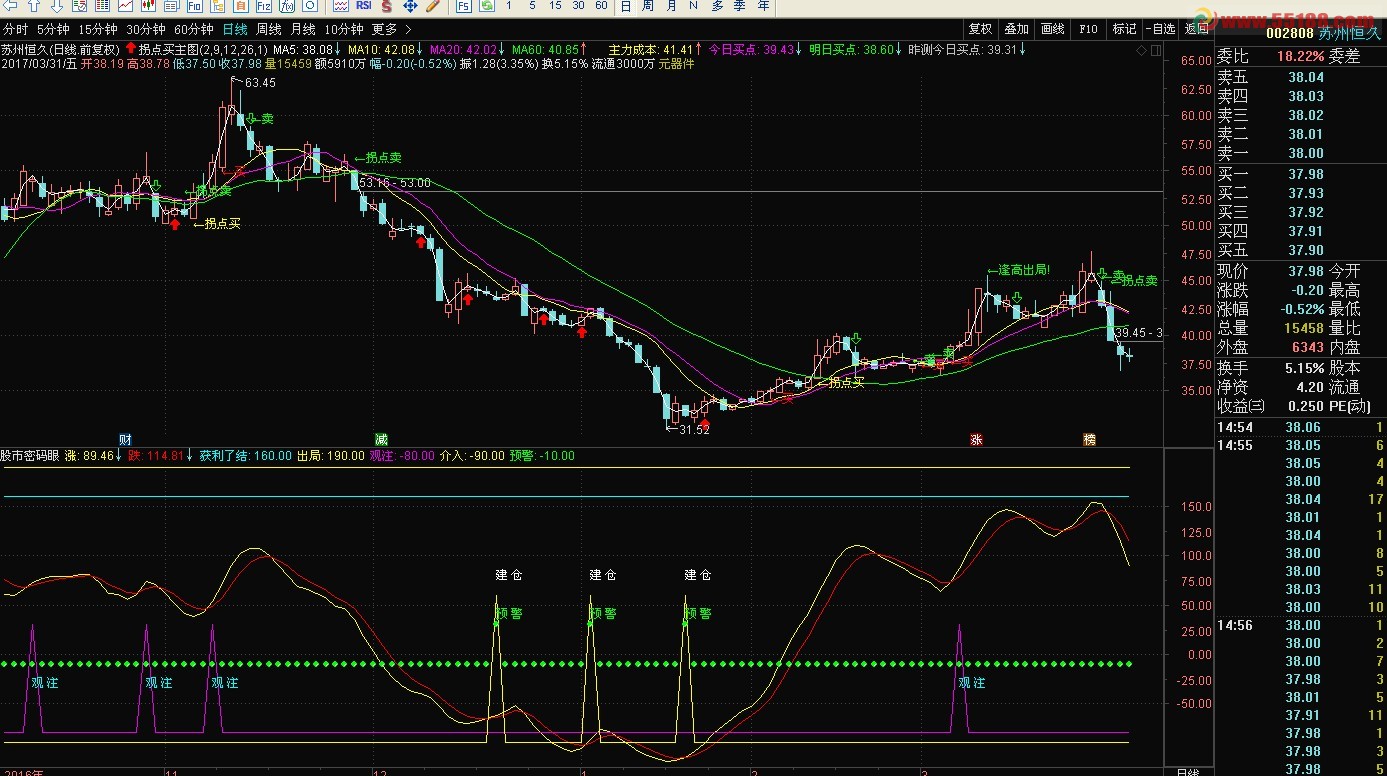
Task: Click the 卖一 38.00 ask row
Action: (1299, 153)
